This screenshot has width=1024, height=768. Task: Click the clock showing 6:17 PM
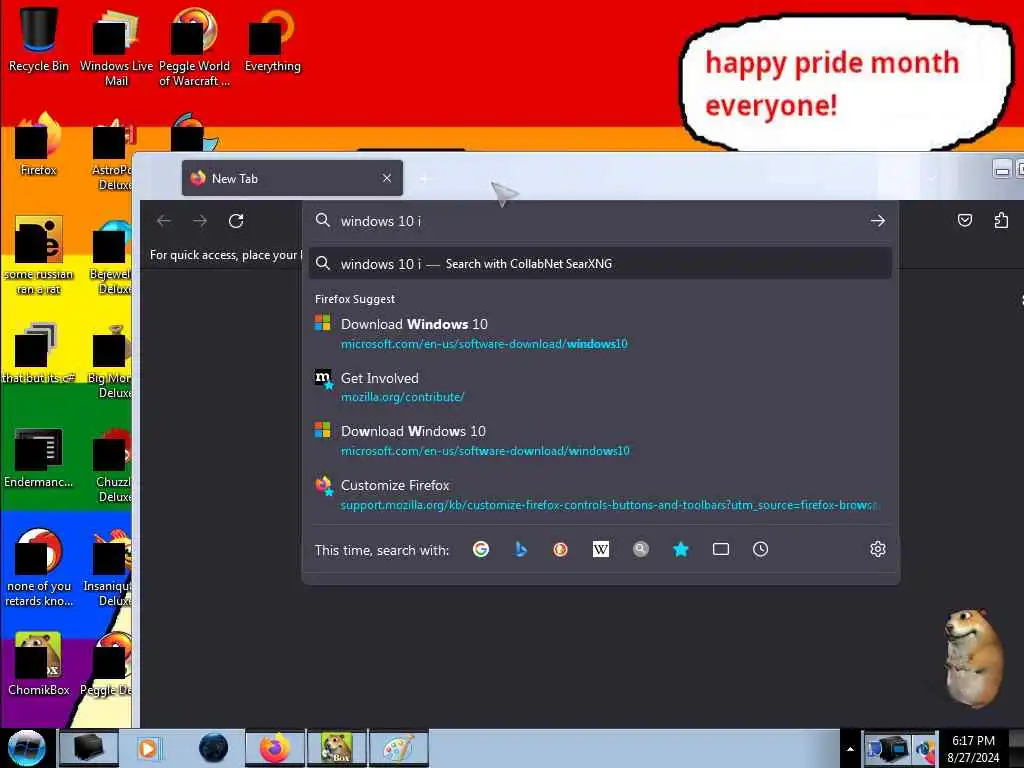pyautogui.click(x=973, y=748)
